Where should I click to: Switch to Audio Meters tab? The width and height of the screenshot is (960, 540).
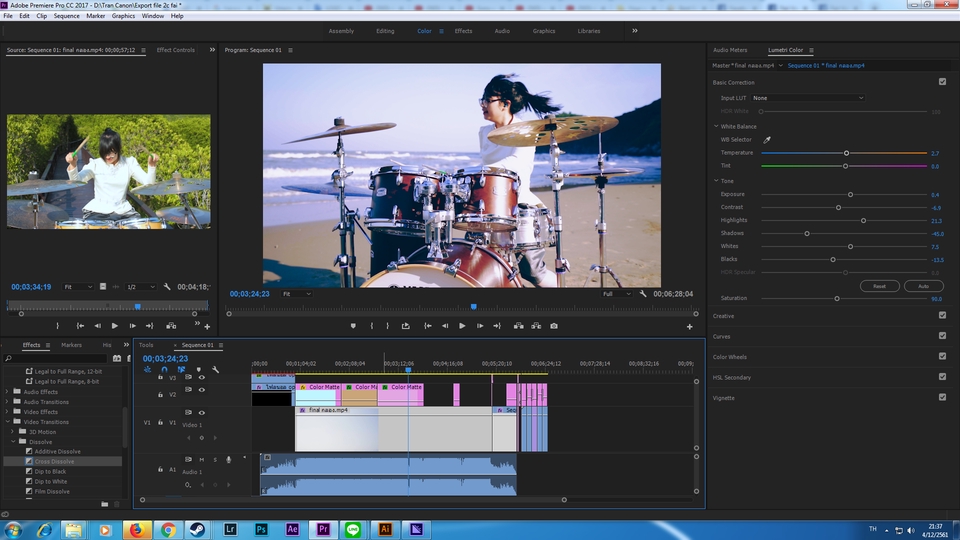[x=730, y=50]
